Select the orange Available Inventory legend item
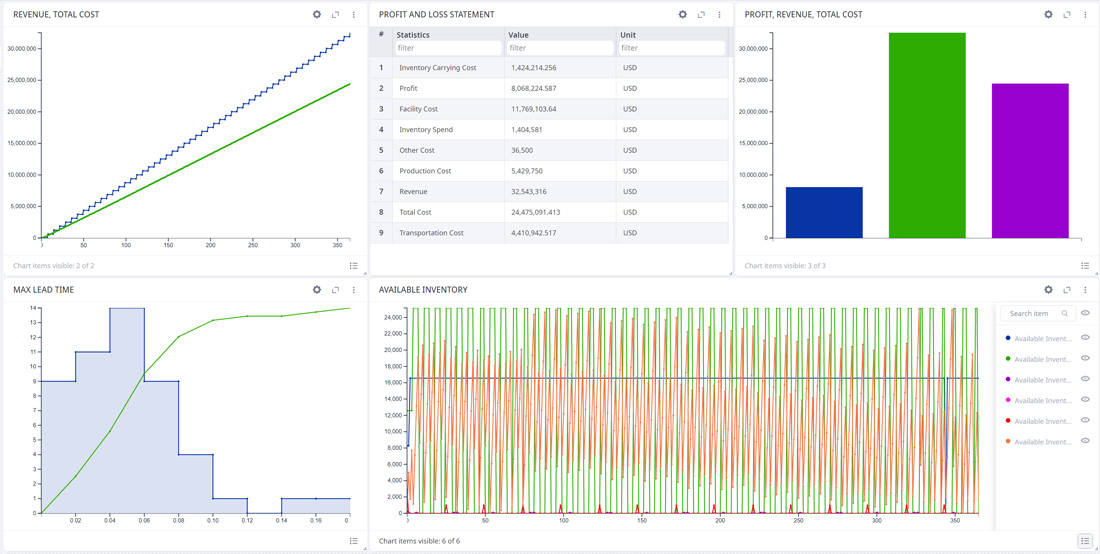 coord(1038,442)
